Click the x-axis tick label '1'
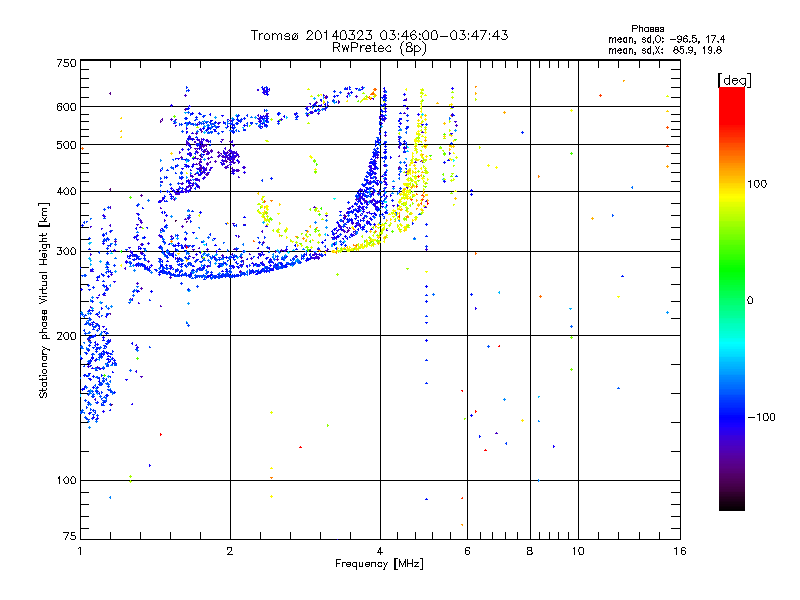 (x=80, y=551)
